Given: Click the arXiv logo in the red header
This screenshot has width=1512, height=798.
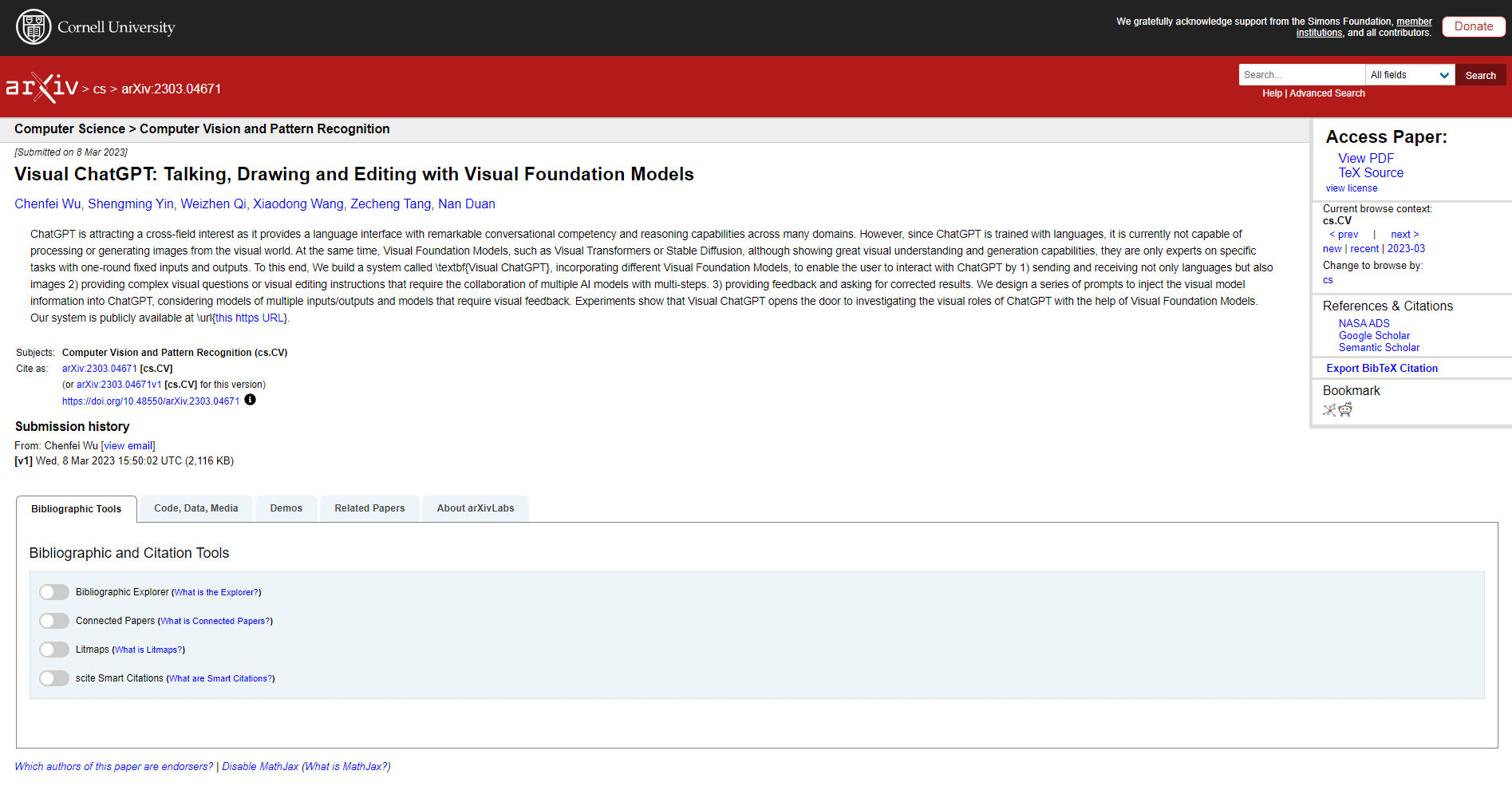Looking at the screenshot, I should [x=41, y=87].
